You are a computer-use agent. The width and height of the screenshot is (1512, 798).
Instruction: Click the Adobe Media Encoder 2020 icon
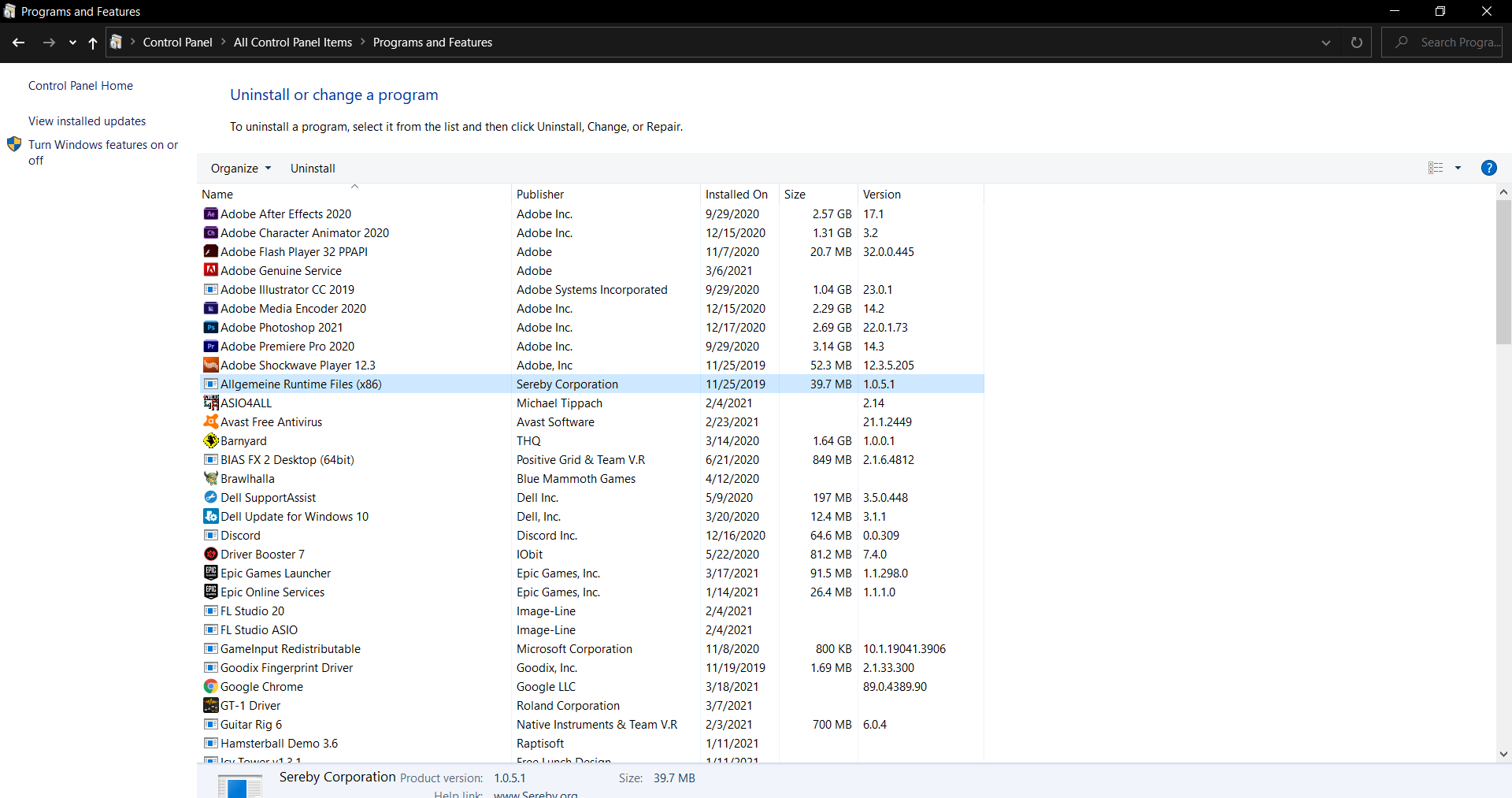tap(210, 308)
